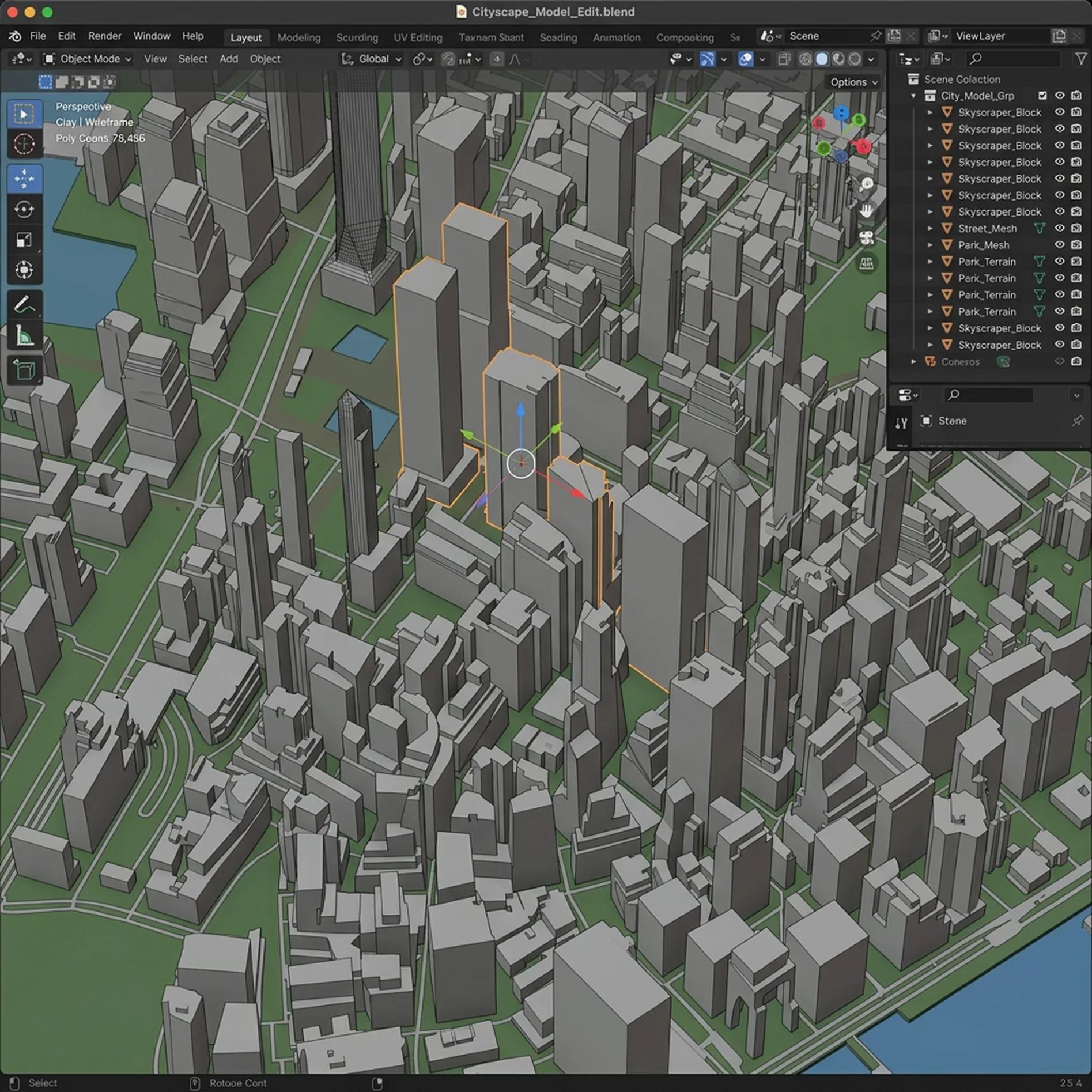The width and height of the screenshot is (1092, 1092).
Task: Expand the Street_Mesh tree row
Action: tap(929, 229)
